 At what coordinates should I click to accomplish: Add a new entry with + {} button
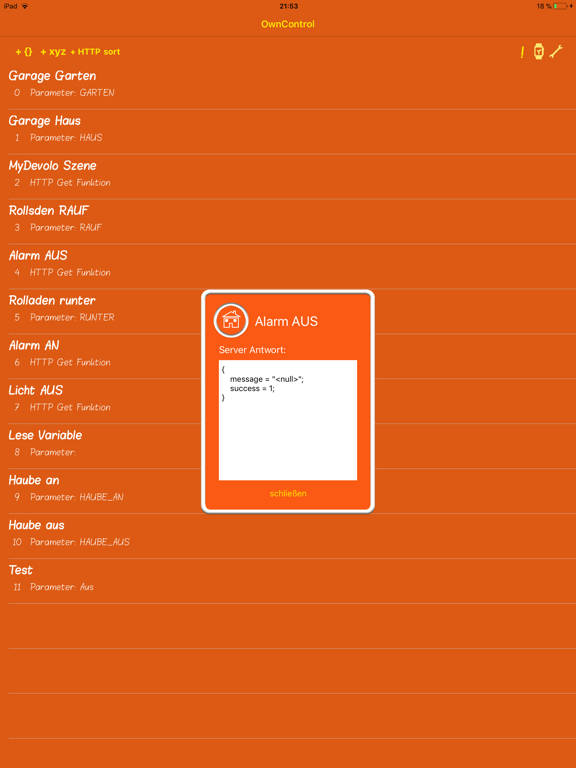coord(24,52)
